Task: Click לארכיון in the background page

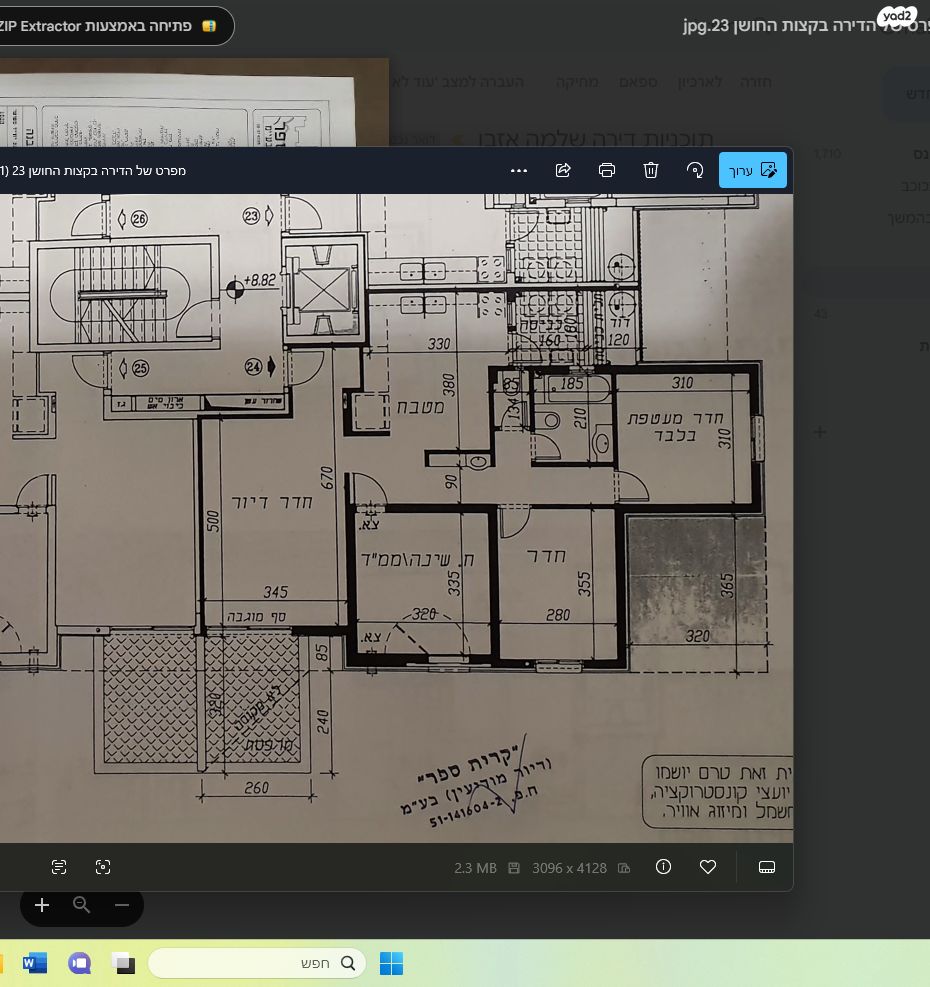Action: point(700,82)
